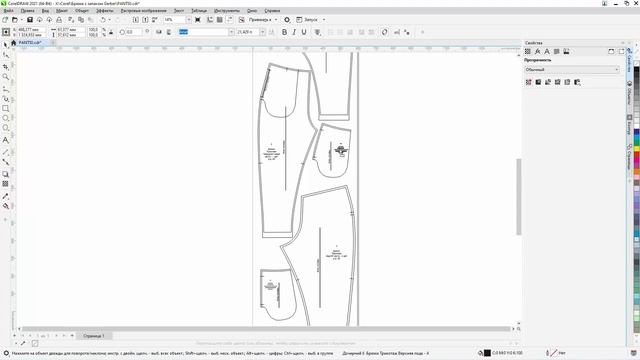The height and width of the screenshot is (360, 640).
Task: Click the Export icon in toolbar
Action: pos(145,20)
